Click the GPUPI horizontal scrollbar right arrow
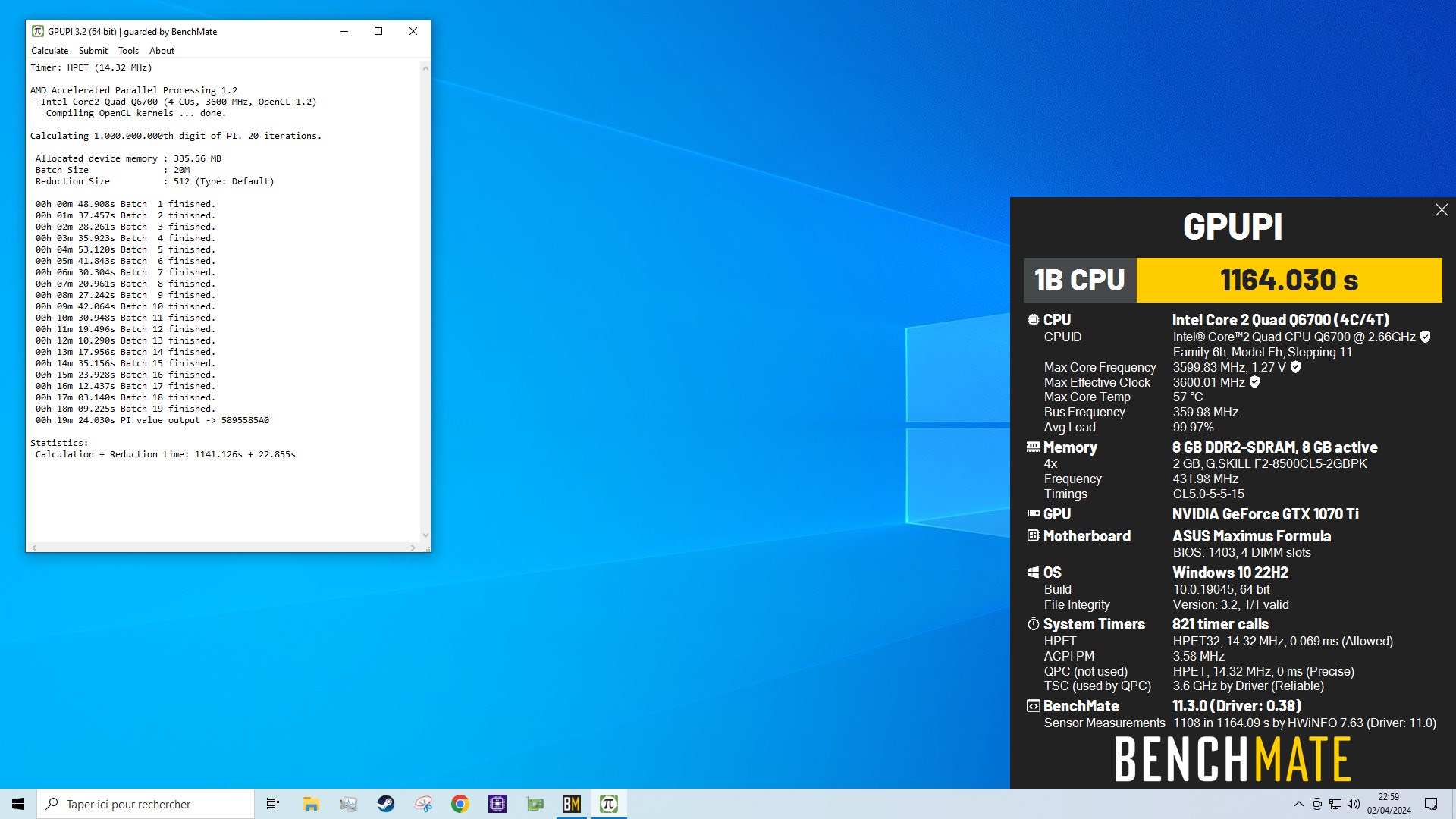 [413, 547]
